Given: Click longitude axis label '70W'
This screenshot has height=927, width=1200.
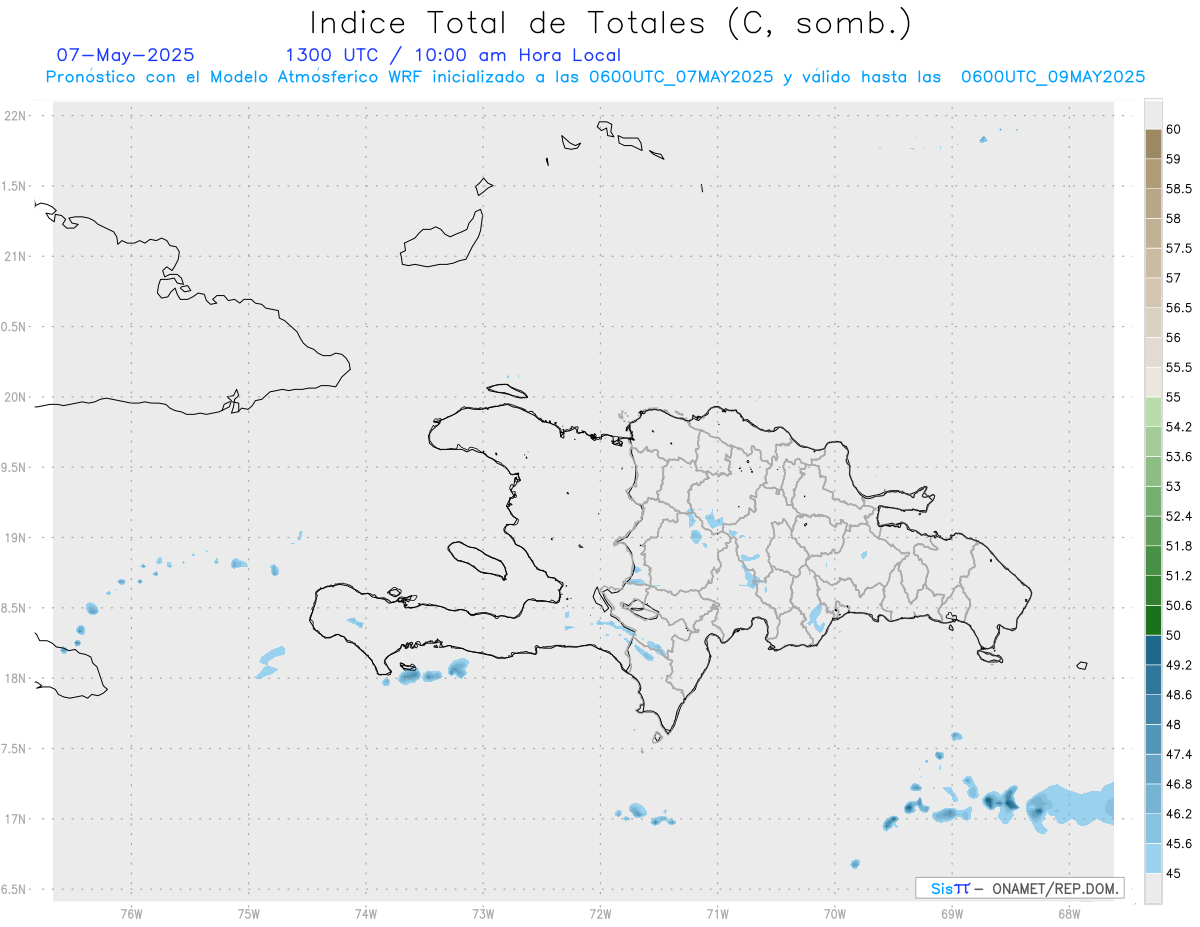Looking at the screenshot, I should tap(835, 913).
